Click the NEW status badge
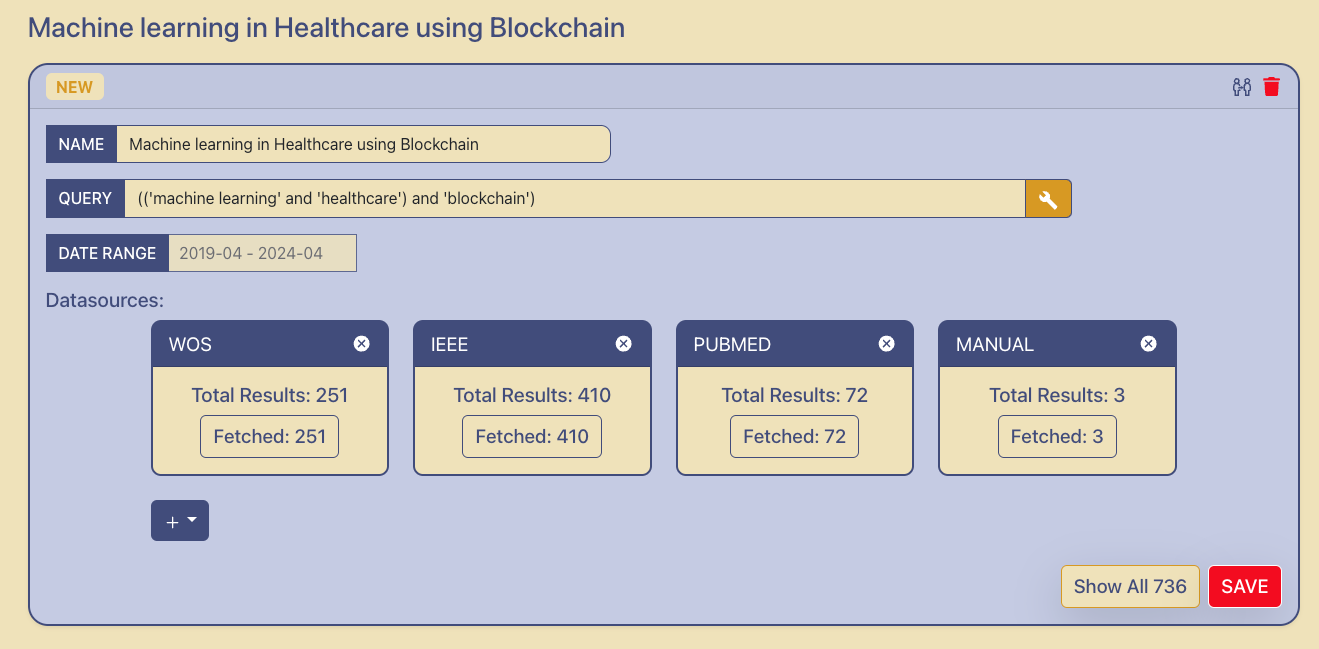Viewport: 1319px width, 649px height. pyautogui.click(x=75, y=87)
